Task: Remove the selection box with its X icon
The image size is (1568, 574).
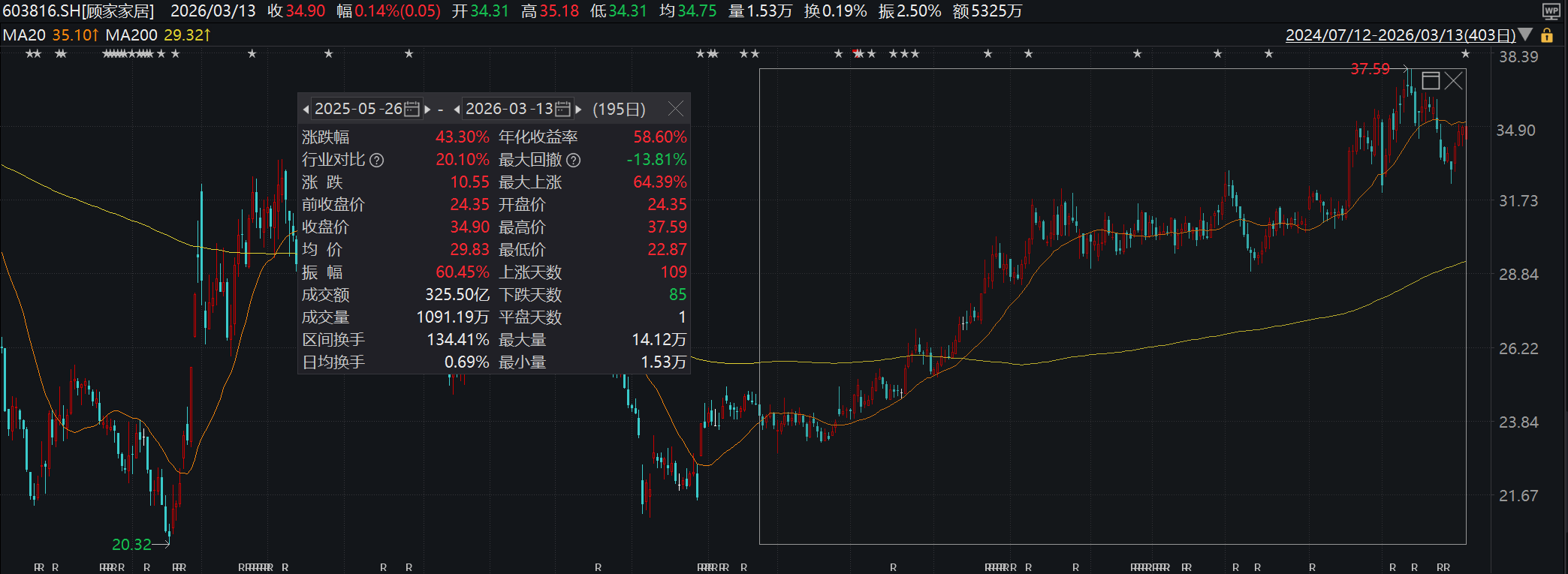Action: 1454,80
